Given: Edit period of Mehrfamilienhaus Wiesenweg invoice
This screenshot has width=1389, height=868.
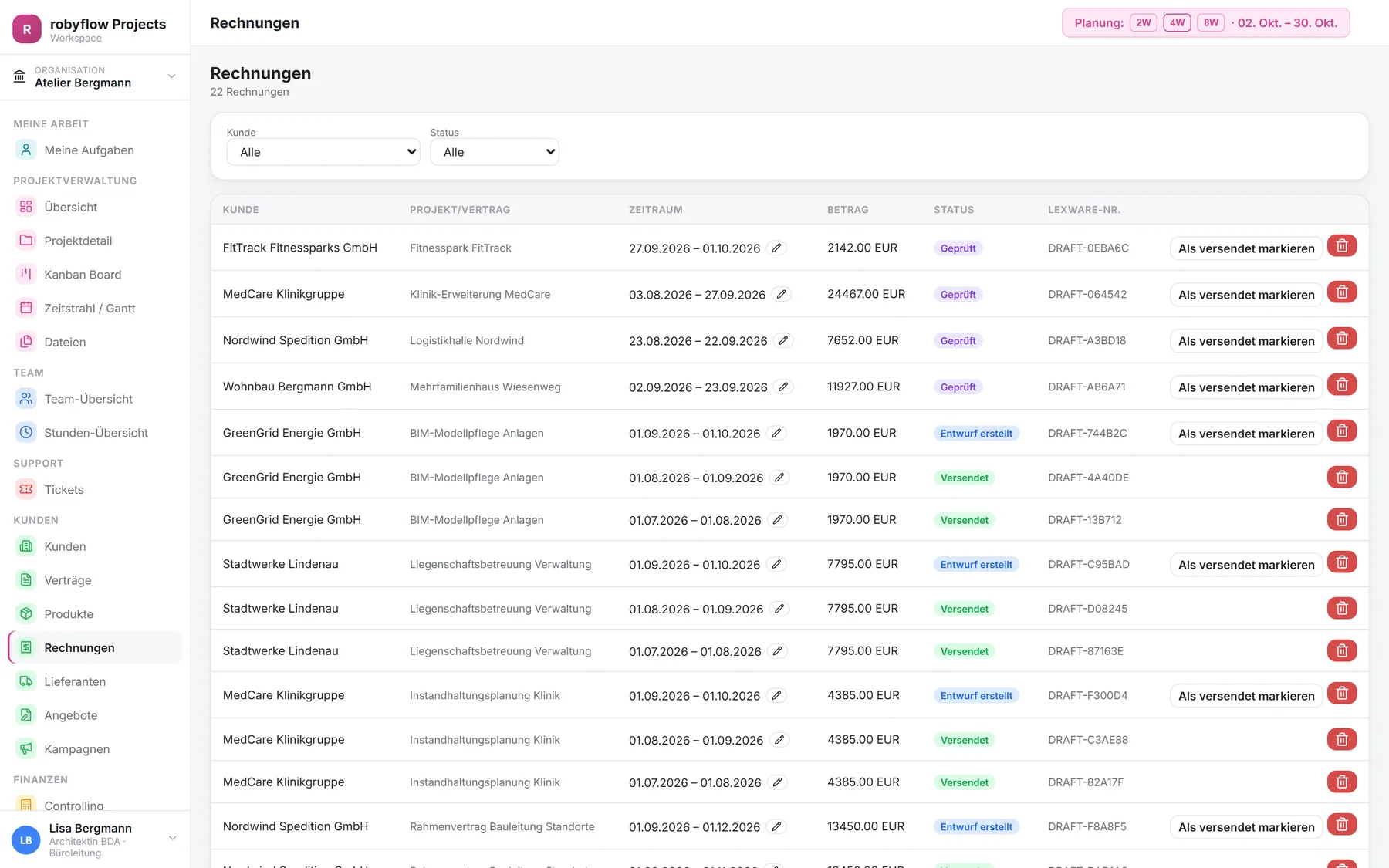Looking at the screenshot, I should [x=783, y=387].
